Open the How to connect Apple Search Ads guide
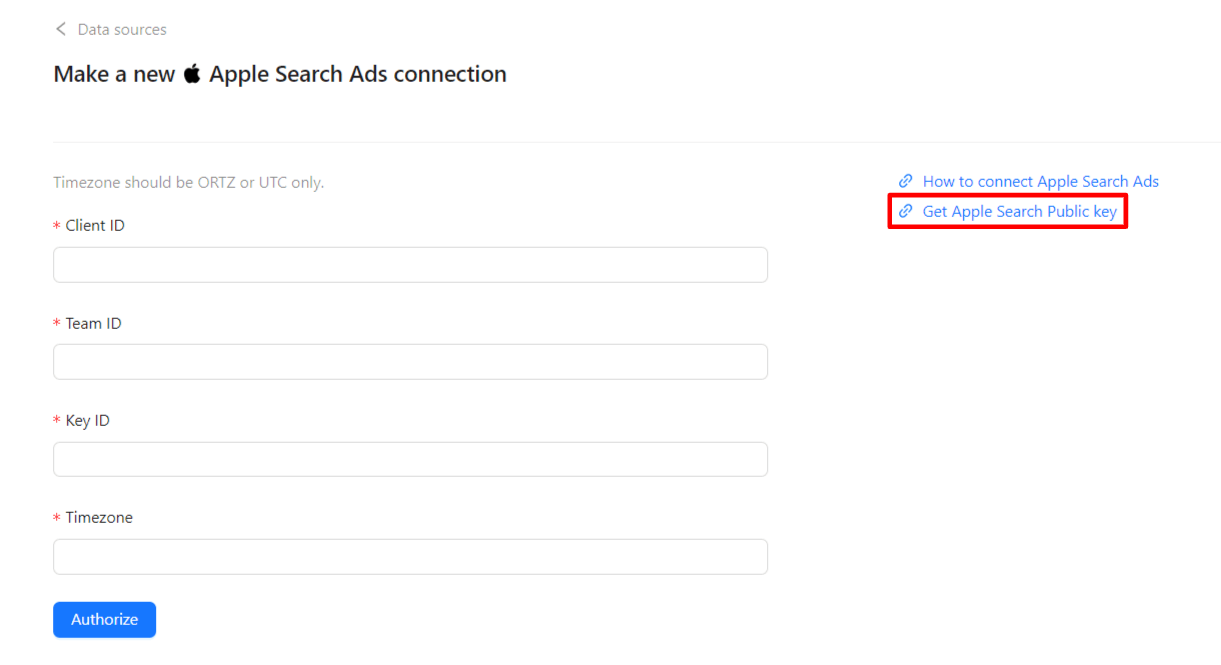 pos(1040,181)
